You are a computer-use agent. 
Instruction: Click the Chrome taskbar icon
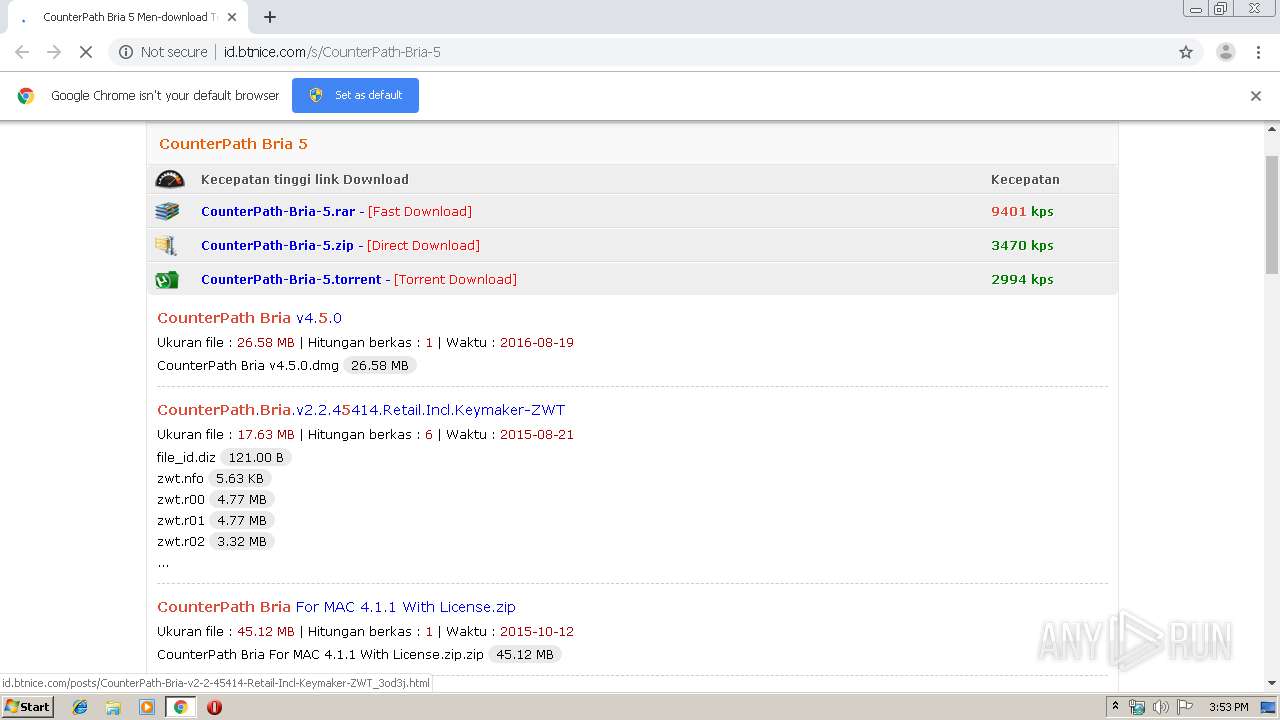click(180, 707)
